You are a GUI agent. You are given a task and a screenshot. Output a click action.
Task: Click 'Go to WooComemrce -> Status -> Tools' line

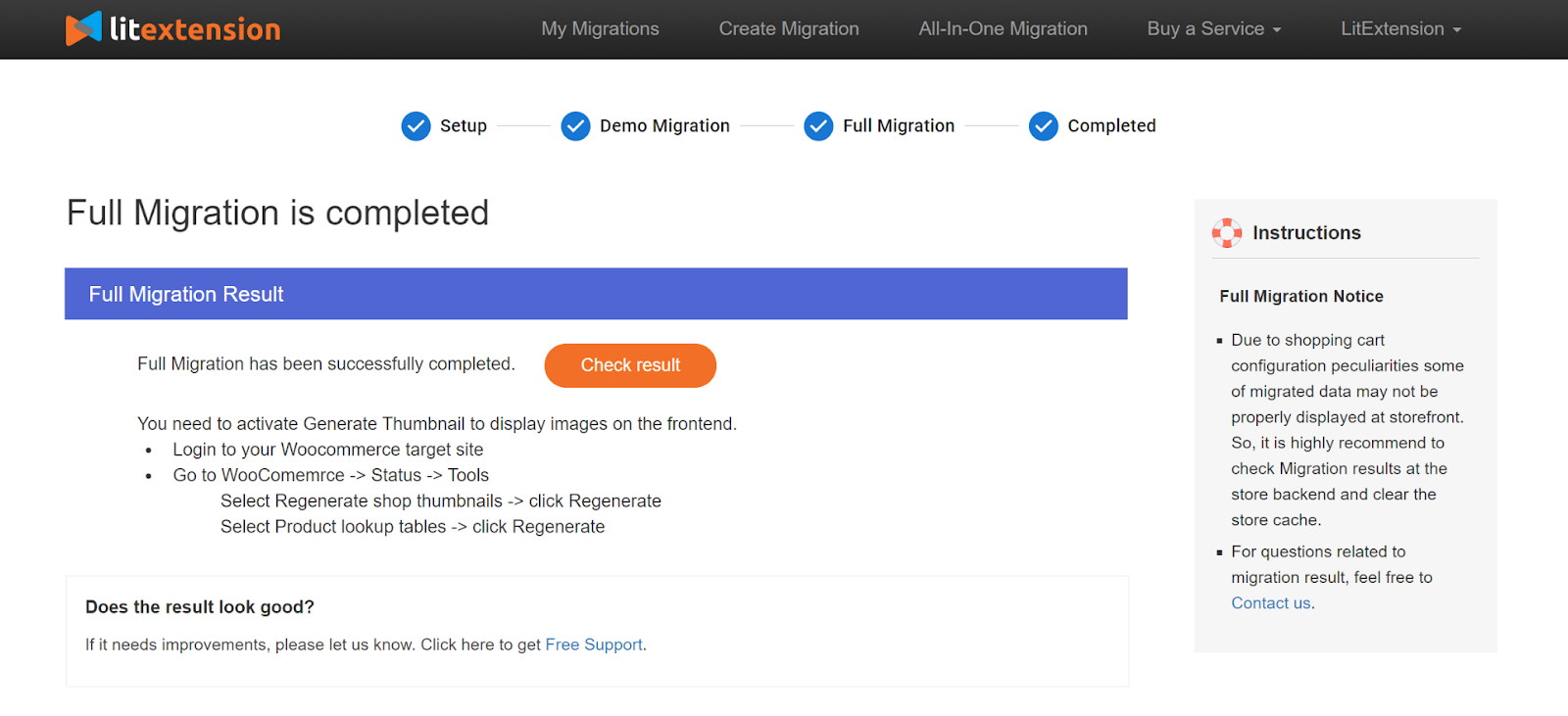pyautogui.click(x=331, y=475)
